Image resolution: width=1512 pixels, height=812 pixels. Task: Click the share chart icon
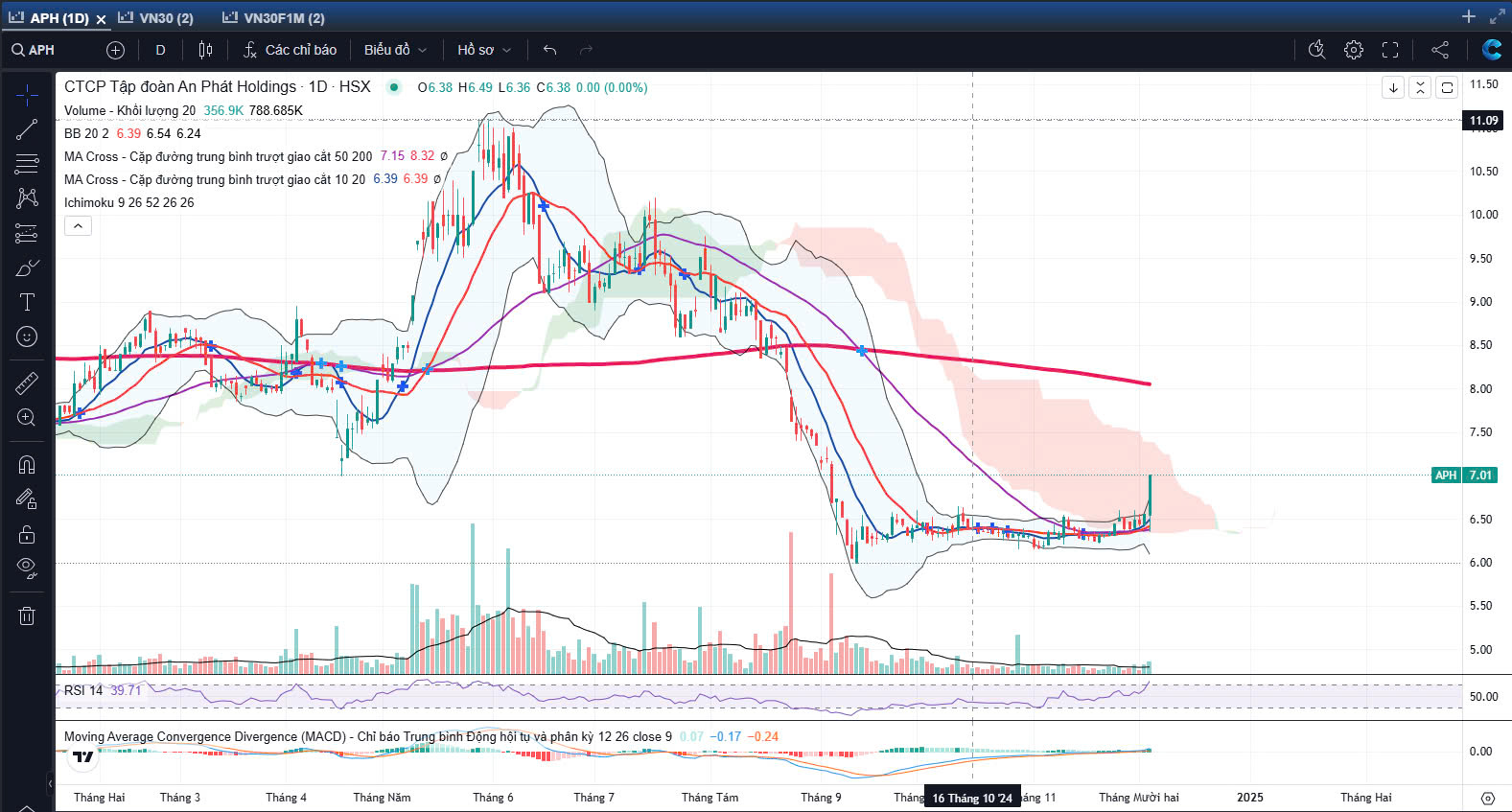1440,50
